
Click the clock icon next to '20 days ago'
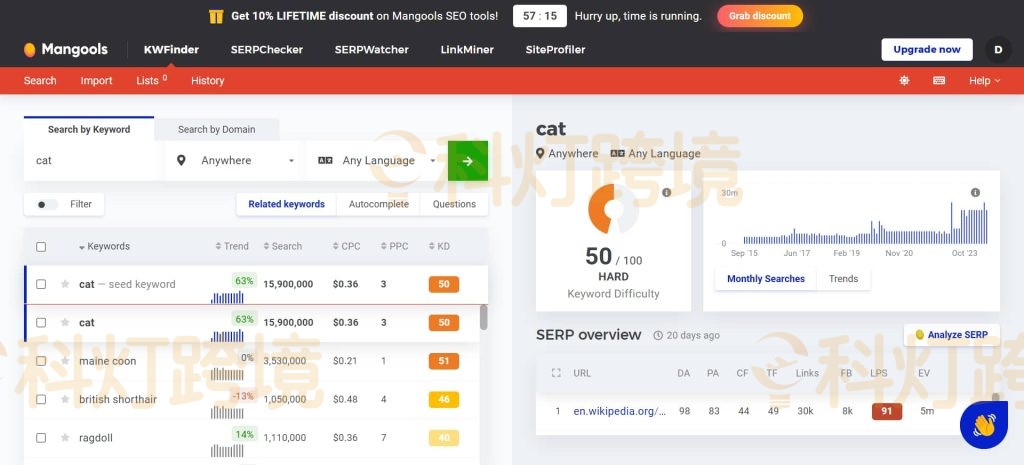pos(658,336)
